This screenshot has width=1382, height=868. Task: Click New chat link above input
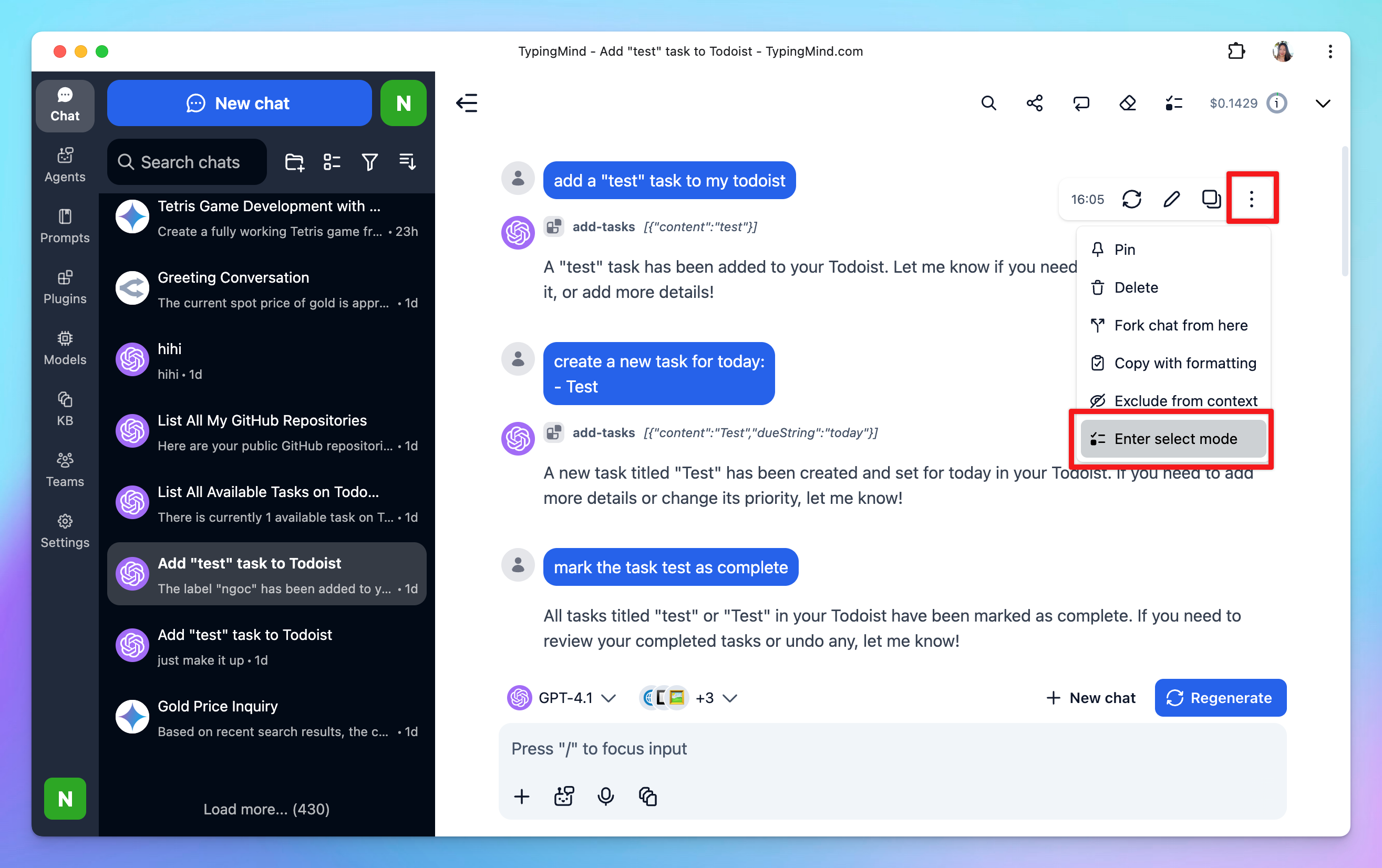coord(1090,698)
